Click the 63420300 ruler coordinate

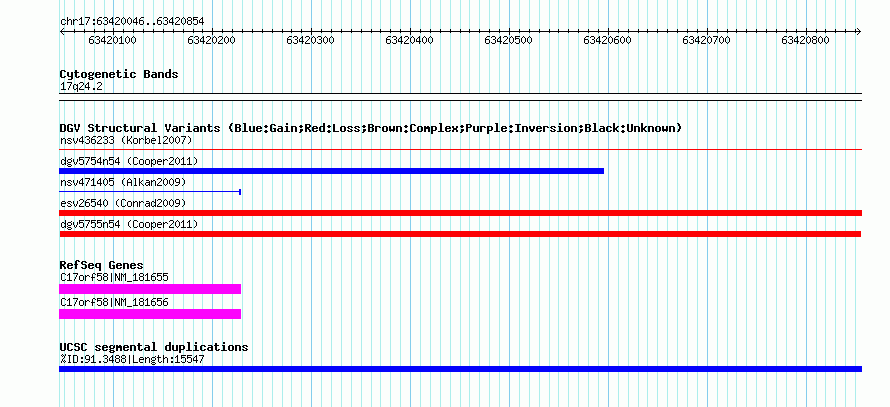(x=311, y=40)
